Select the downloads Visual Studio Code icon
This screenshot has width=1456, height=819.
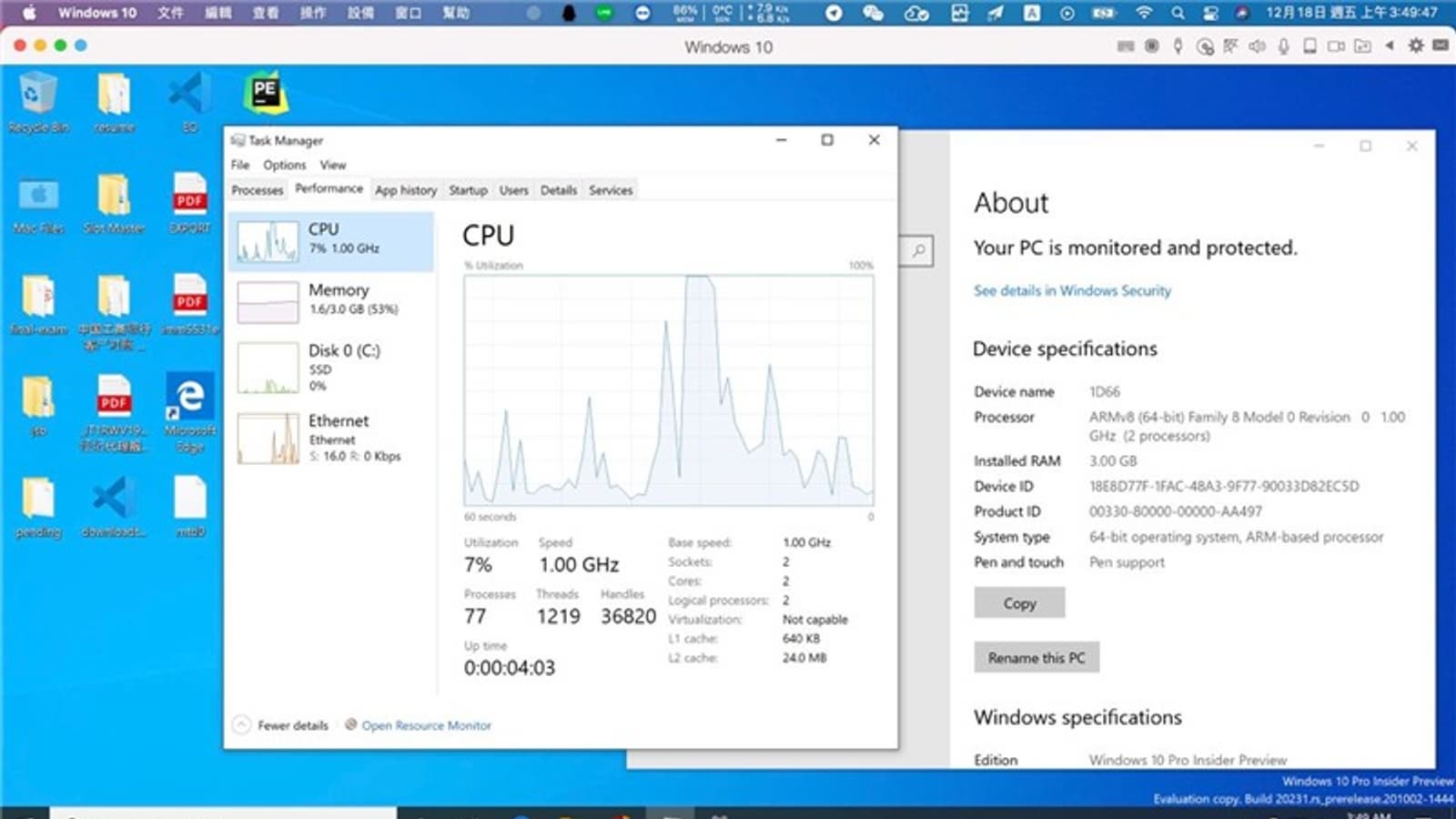click(114, 509)
